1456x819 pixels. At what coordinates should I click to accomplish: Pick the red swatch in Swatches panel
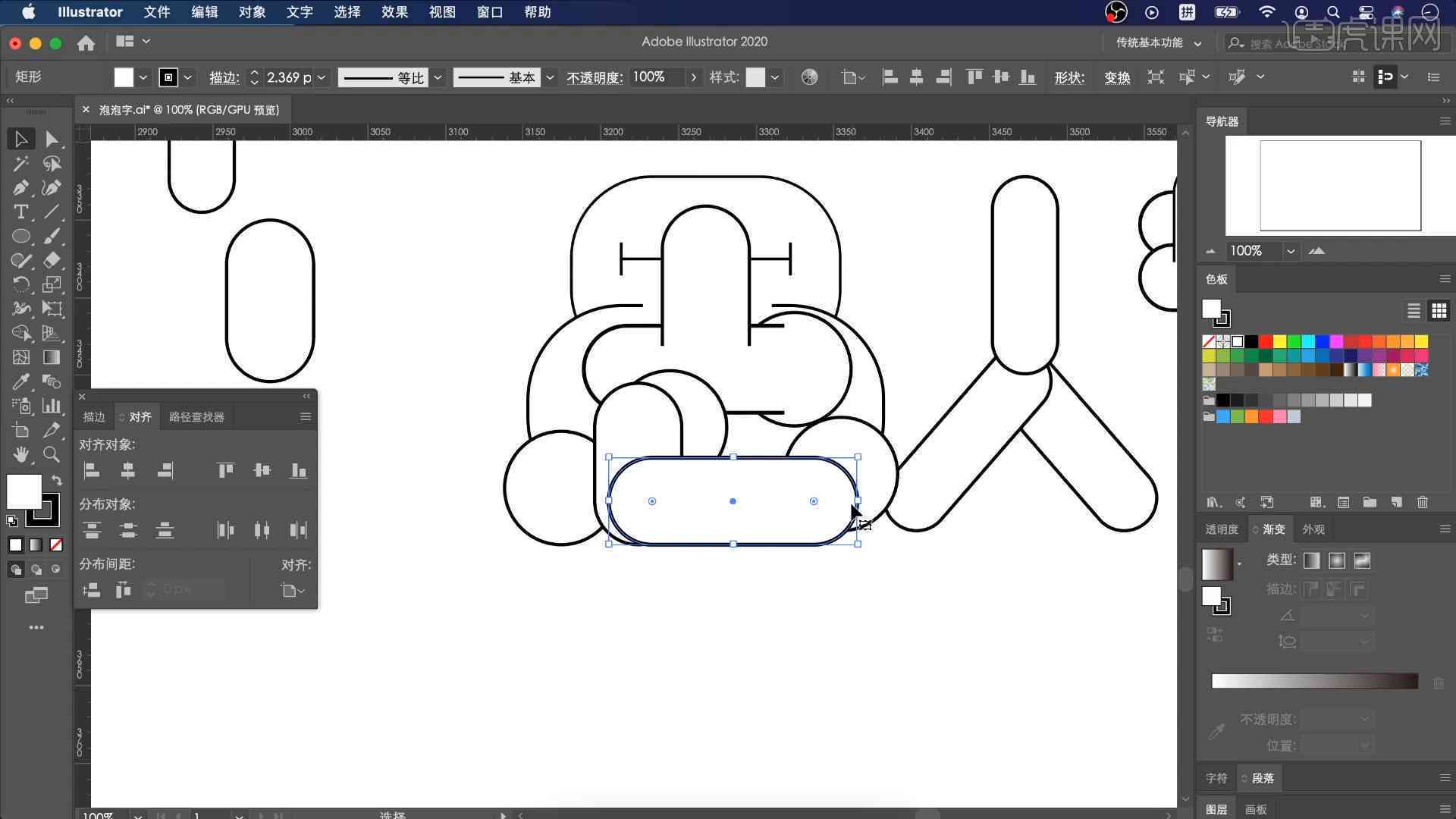point(1266,341)
